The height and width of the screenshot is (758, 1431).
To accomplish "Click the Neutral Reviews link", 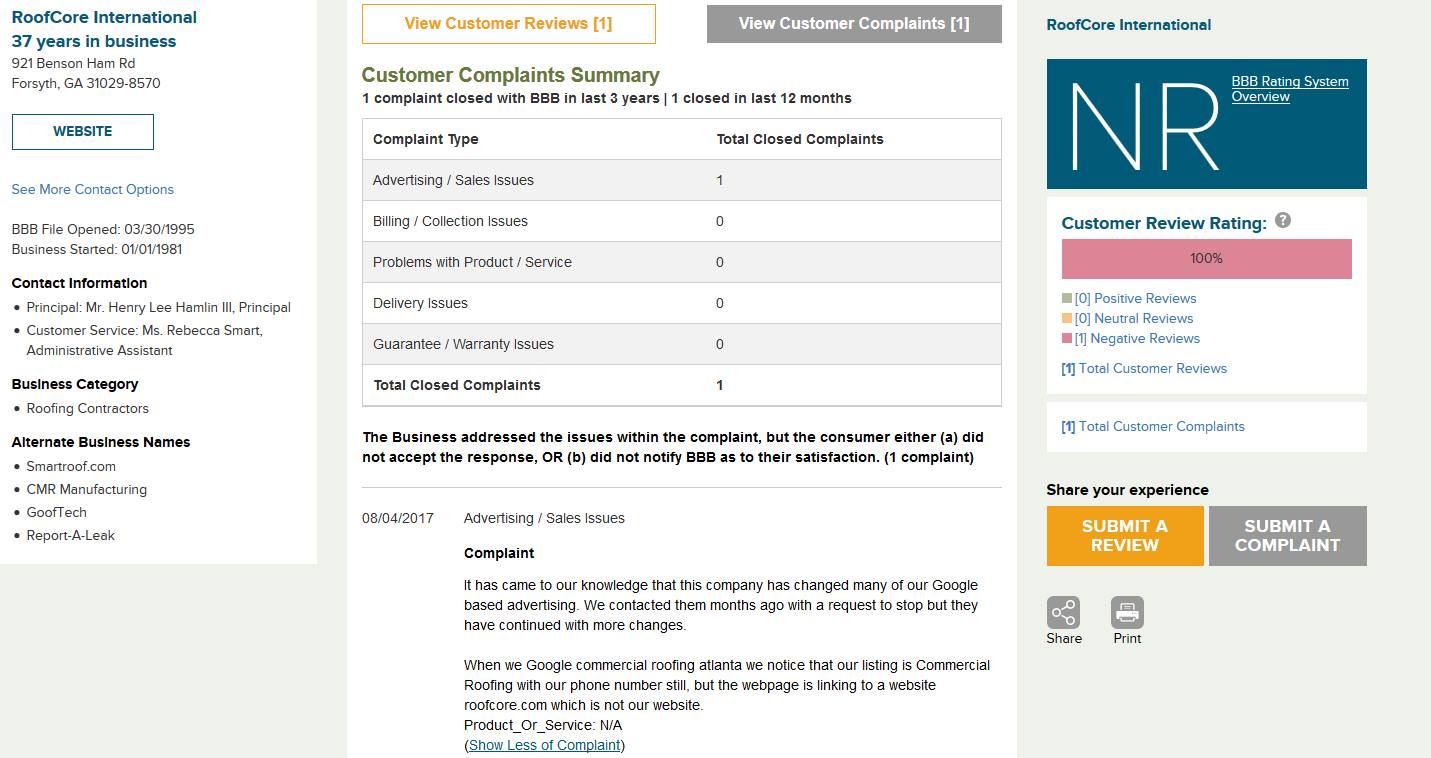I will pyautogui.click(x=1134, y=318).
